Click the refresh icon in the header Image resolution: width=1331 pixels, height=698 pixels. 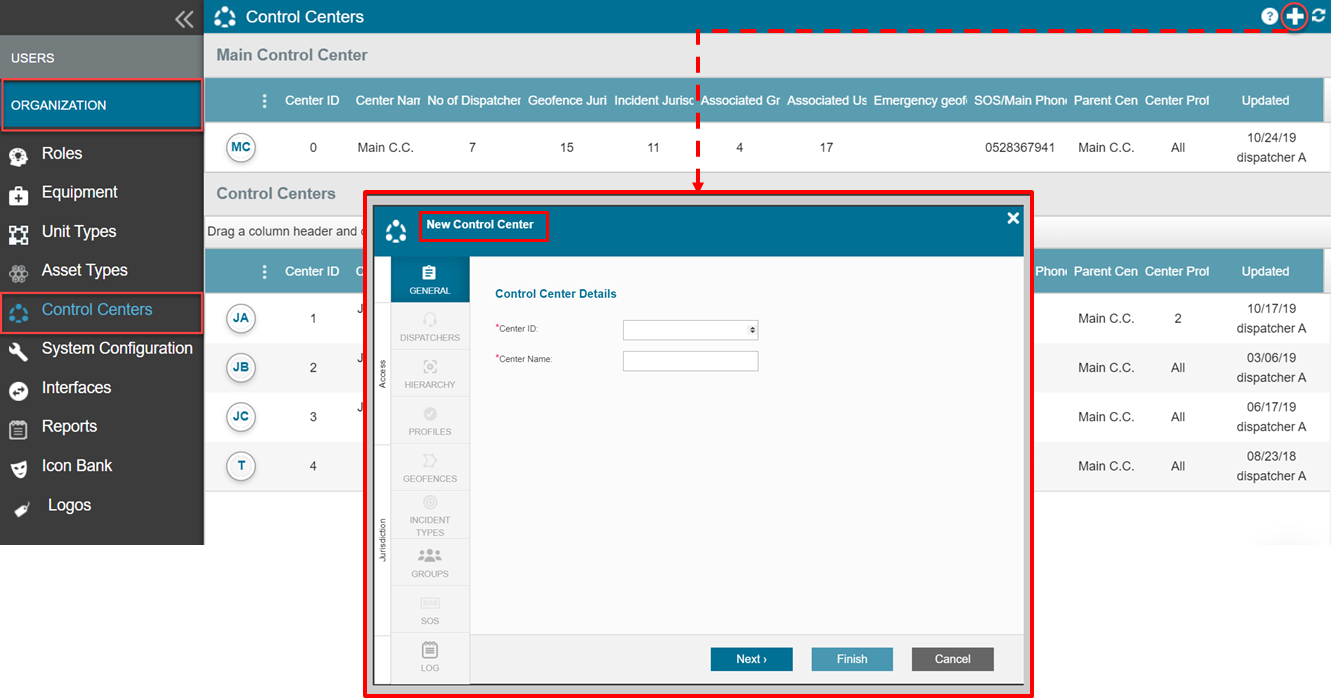tap(1319, 16)
